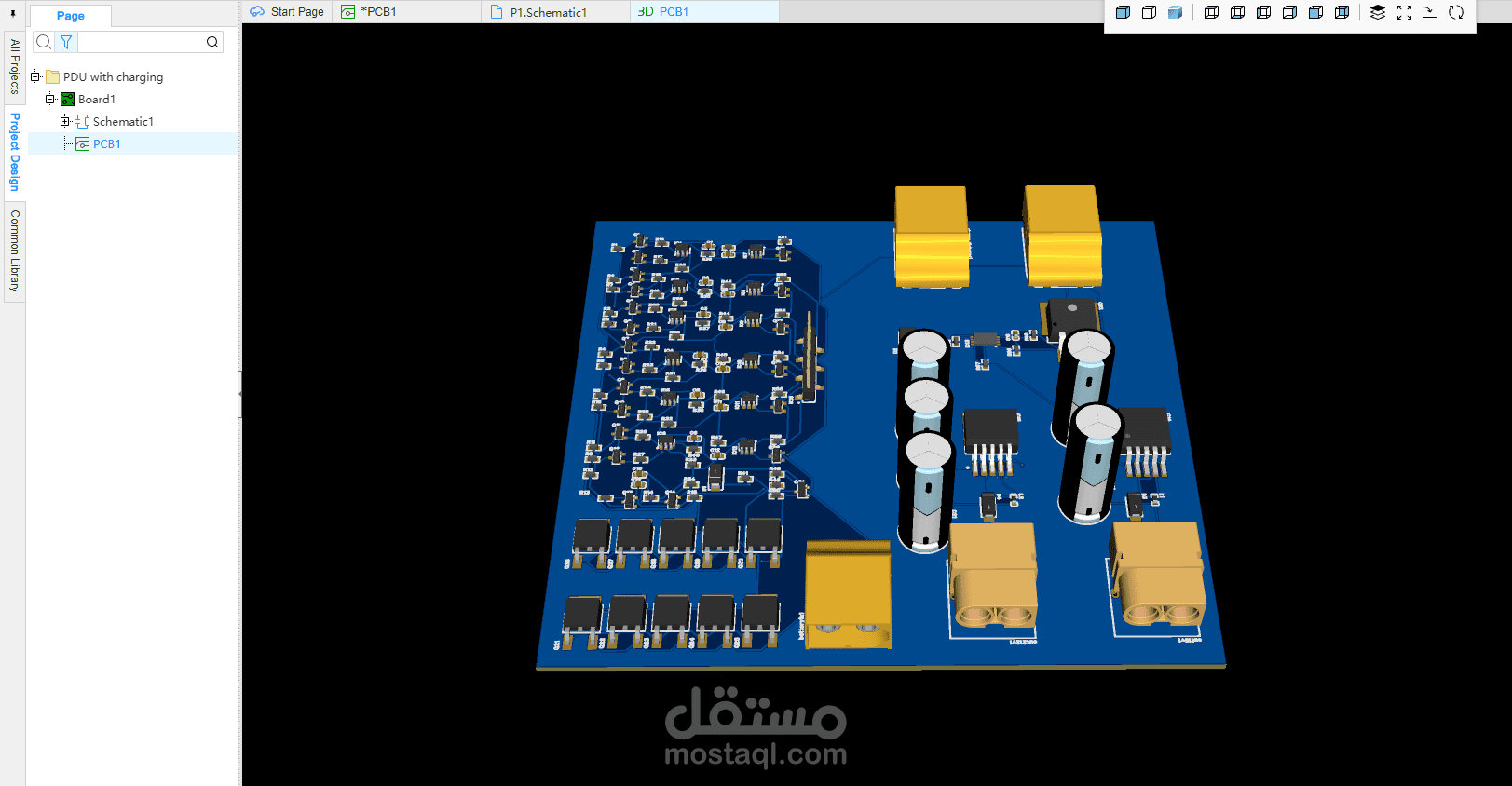
Task: Click the blue Schematic1 icon
Action: pyautogui.click(x=83, y=122)
